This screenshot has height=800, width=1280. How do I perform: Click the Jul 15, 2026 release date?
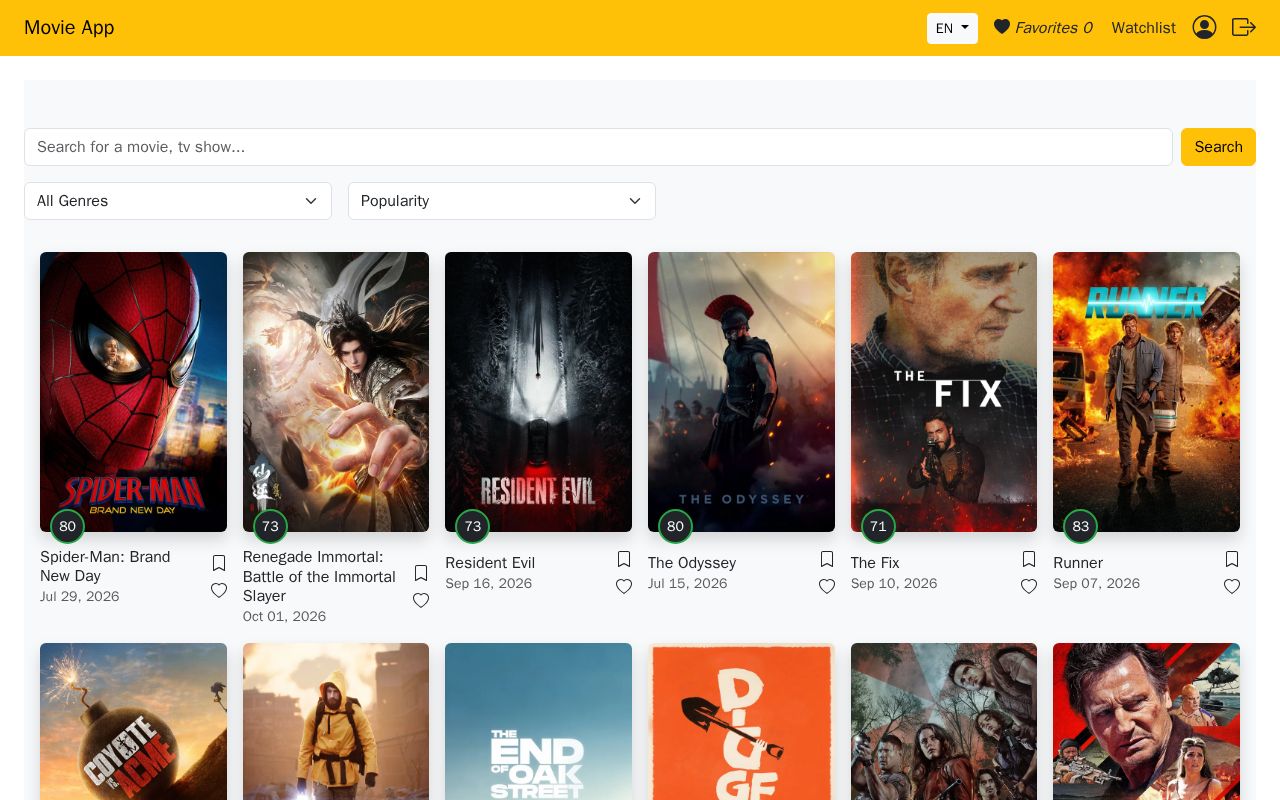tap(688, 584)
